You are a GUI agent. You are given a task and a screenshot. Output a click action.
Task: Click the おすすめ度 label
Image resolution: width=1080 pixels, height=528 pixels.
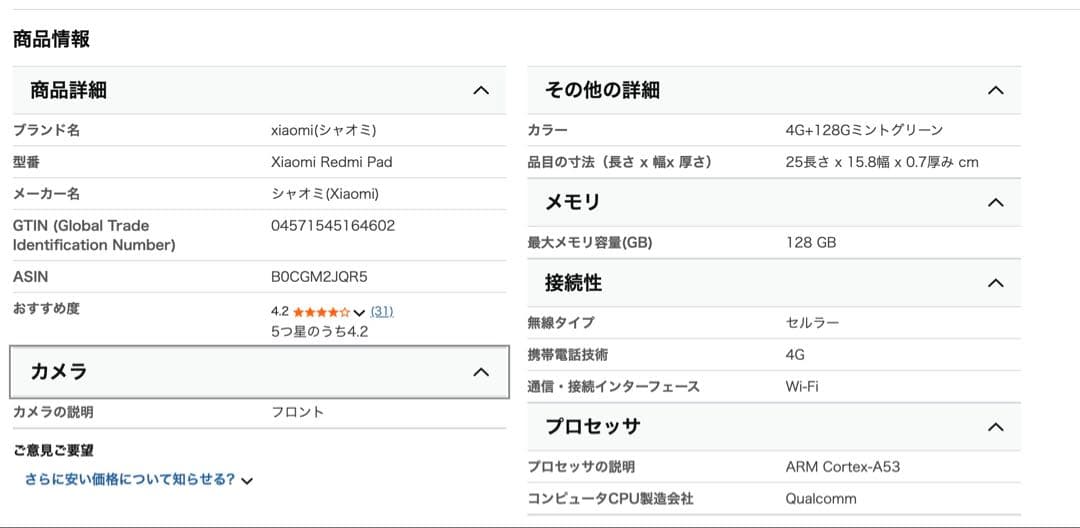(x=47, y=308)
